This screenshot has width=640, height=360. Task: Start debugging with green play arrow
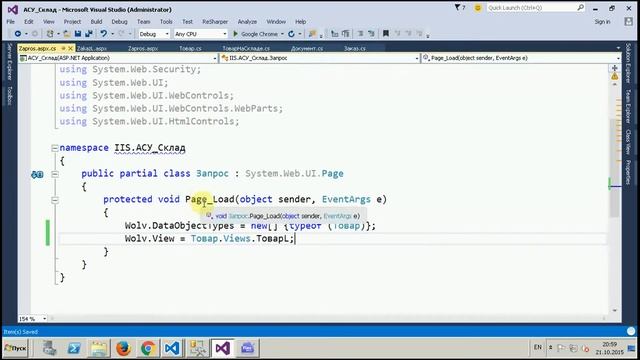236,34
